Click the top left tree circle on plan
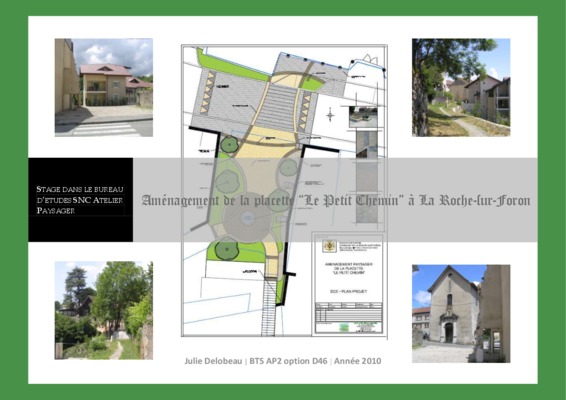 [x=230, y=144]
